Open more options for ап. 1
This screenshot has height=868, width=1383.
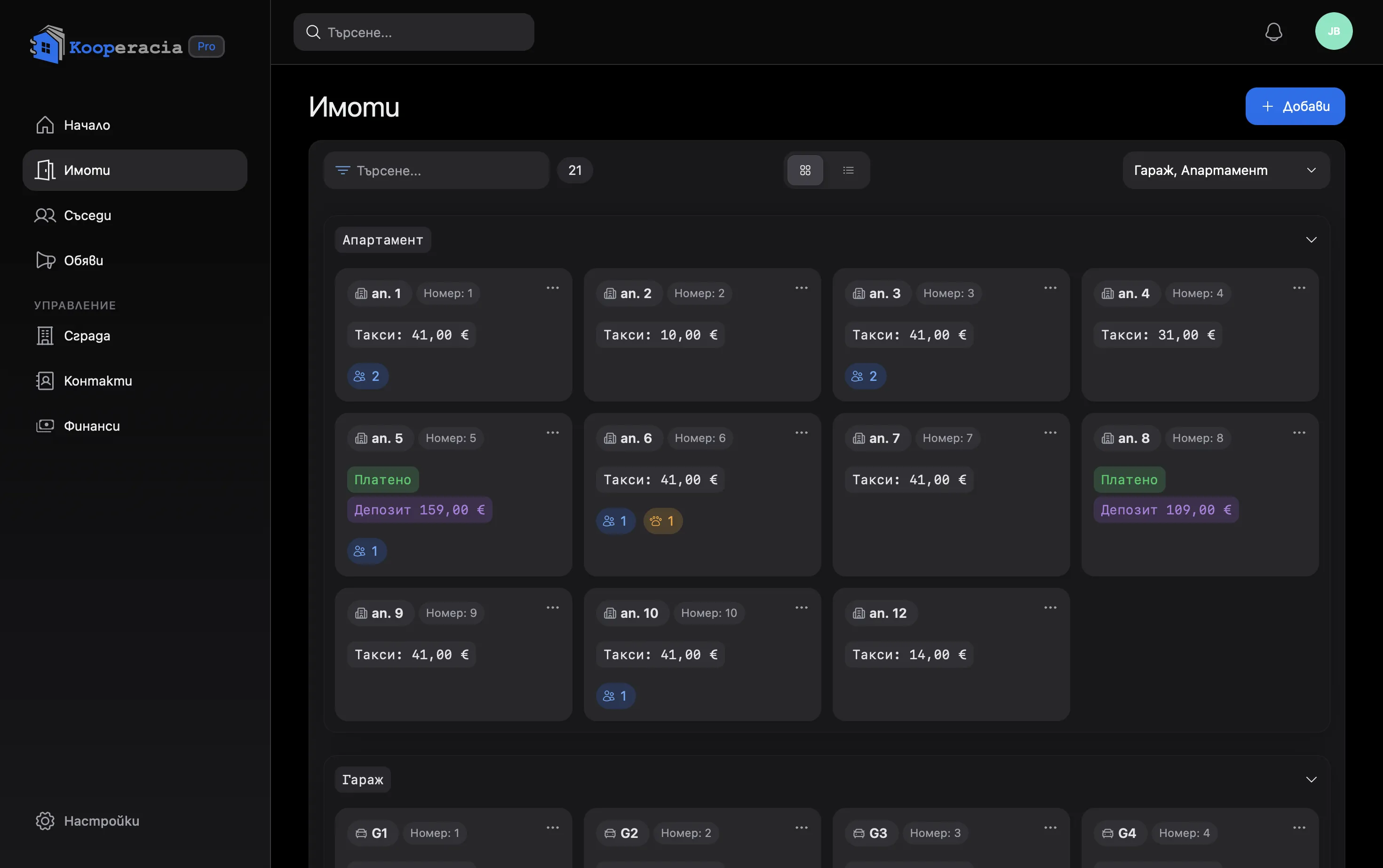click(x=553, y=288)
